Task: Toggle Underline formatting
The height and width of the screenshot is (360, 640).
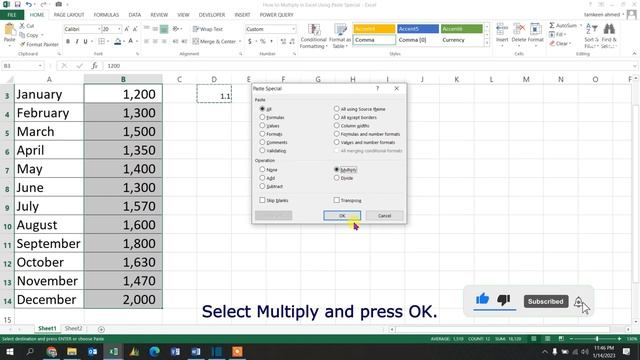Action: point(85,41)
